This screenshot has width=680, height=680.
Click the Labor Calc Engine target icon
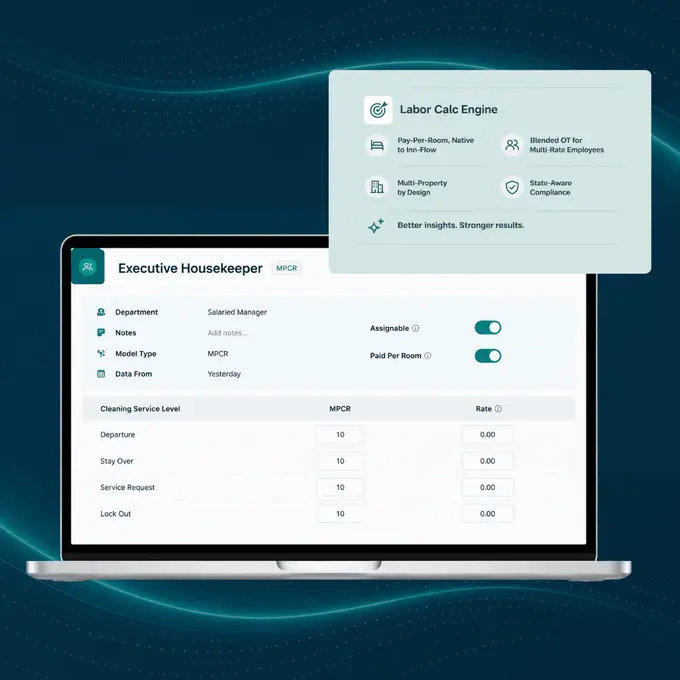pyautogui.click(x=378, y=110)
